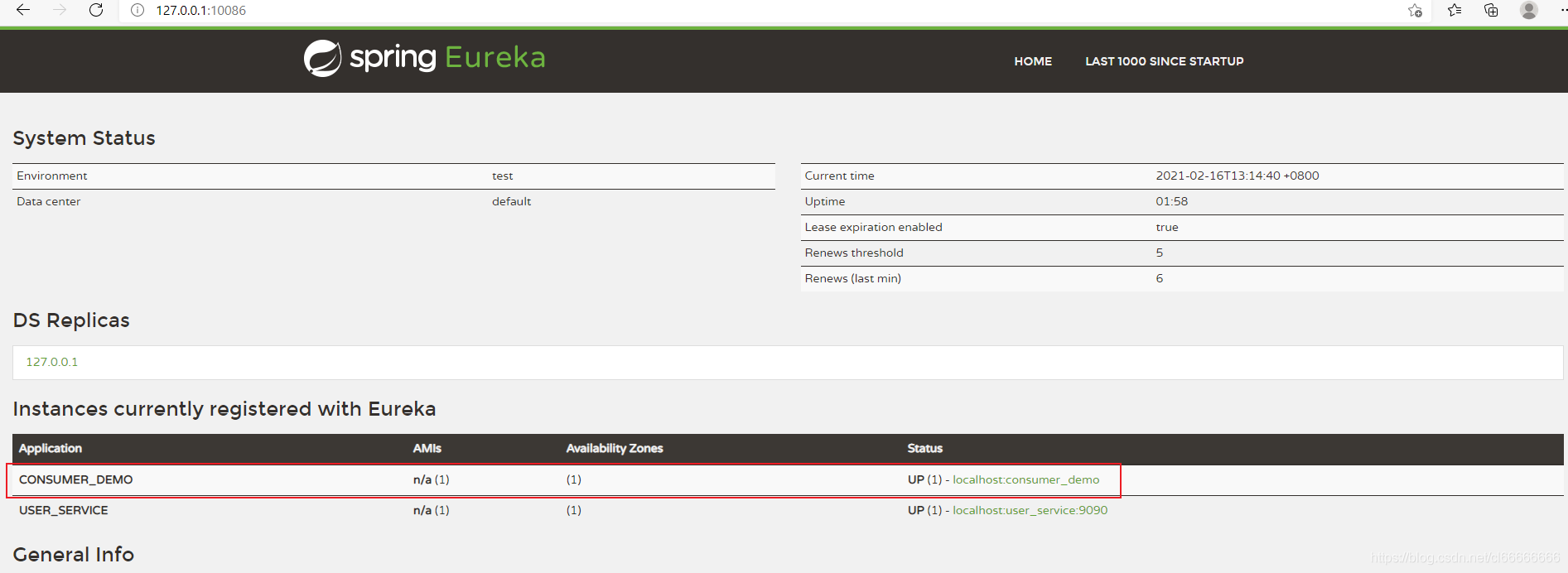Click the System Status heading
The height and width of the screenshot is (573, 1568).
click(x=84, y=138)
